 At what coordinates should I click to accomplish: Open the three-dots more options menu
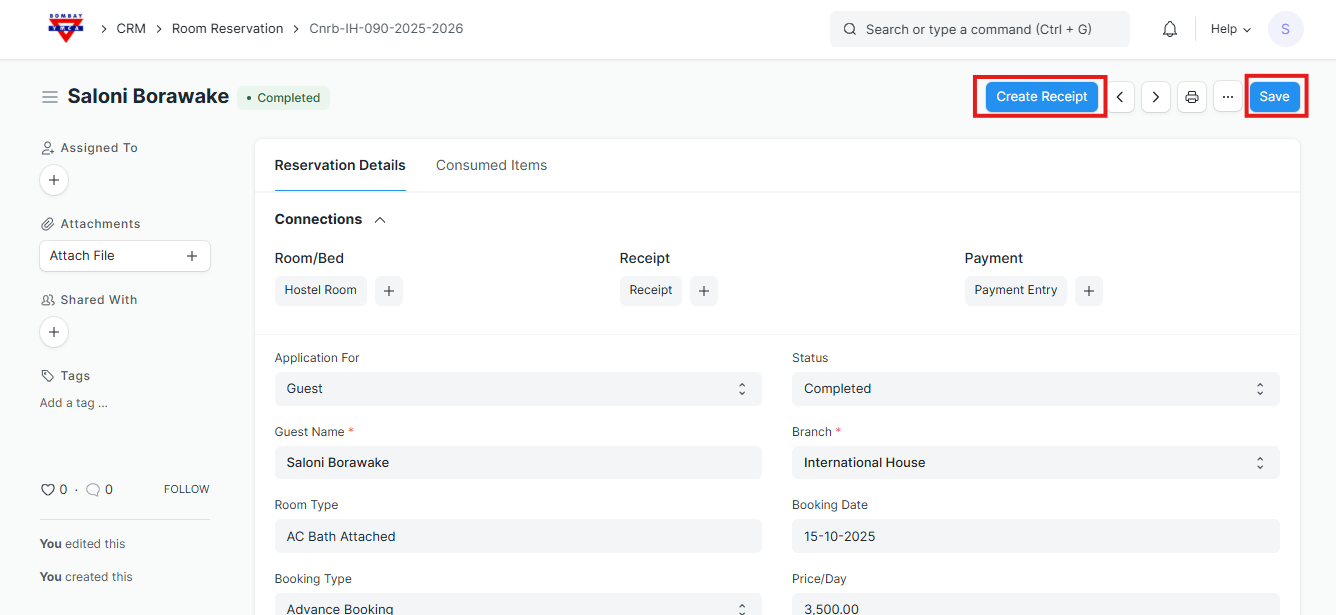pyautogui.click(x=1227, y=97)
